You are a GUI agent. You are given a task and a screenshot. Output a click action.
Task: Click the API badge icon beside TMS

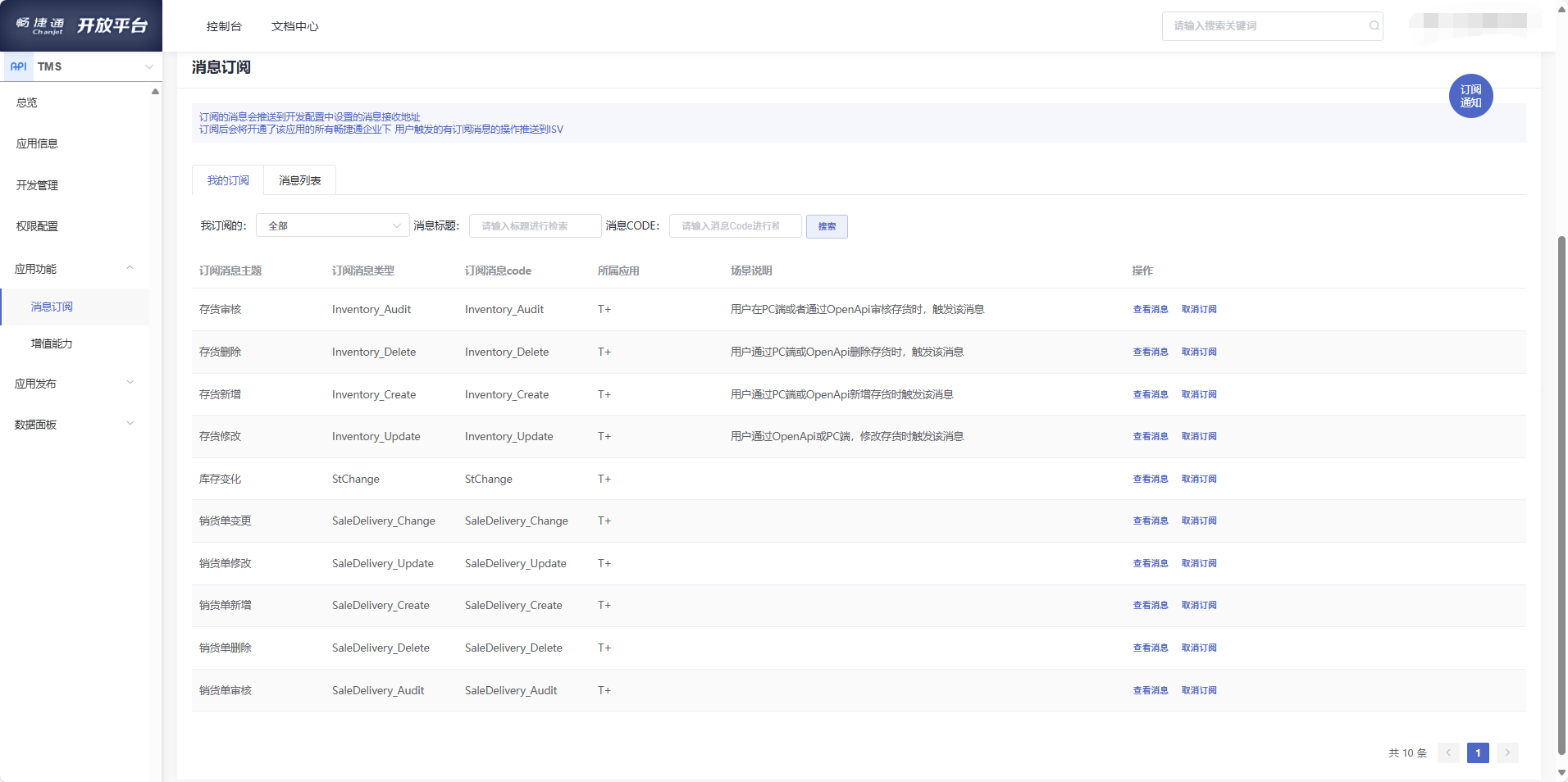coord(18,66)
